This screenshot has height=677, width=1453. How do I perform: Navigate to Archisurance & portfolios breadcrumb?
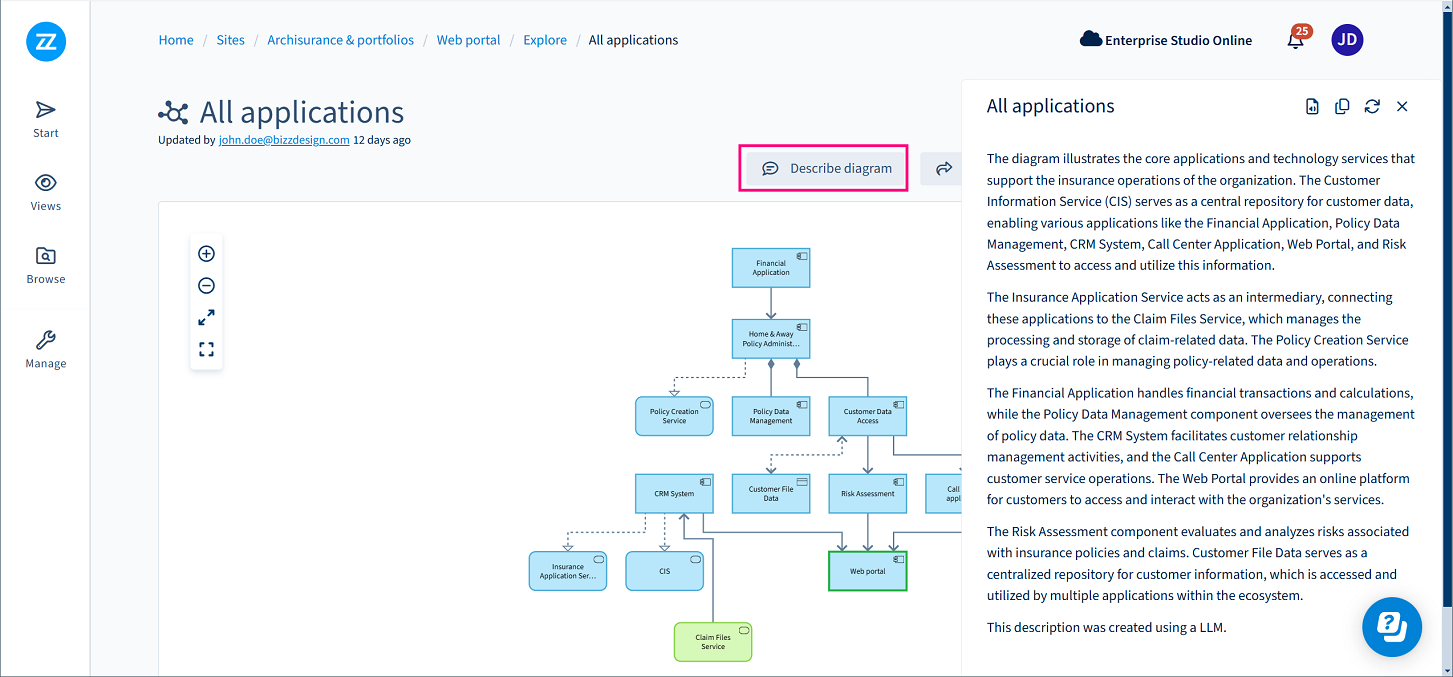[340, 40]
